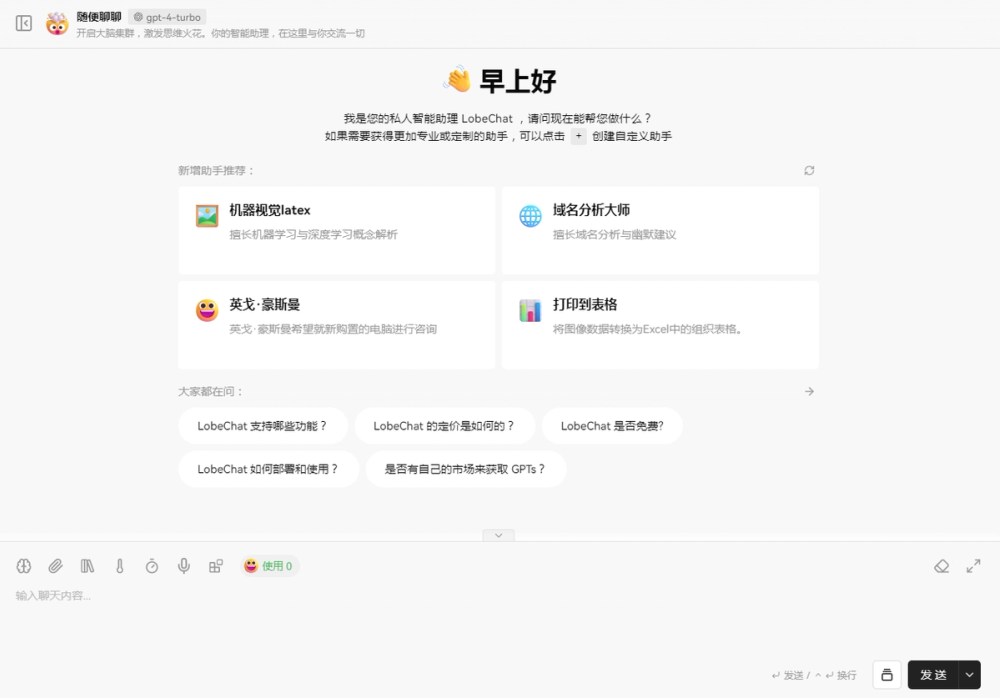Click the 域名分析大师 globe icon
The height and width of the screenshot is (698, 1000).
[x=530, y=216]
